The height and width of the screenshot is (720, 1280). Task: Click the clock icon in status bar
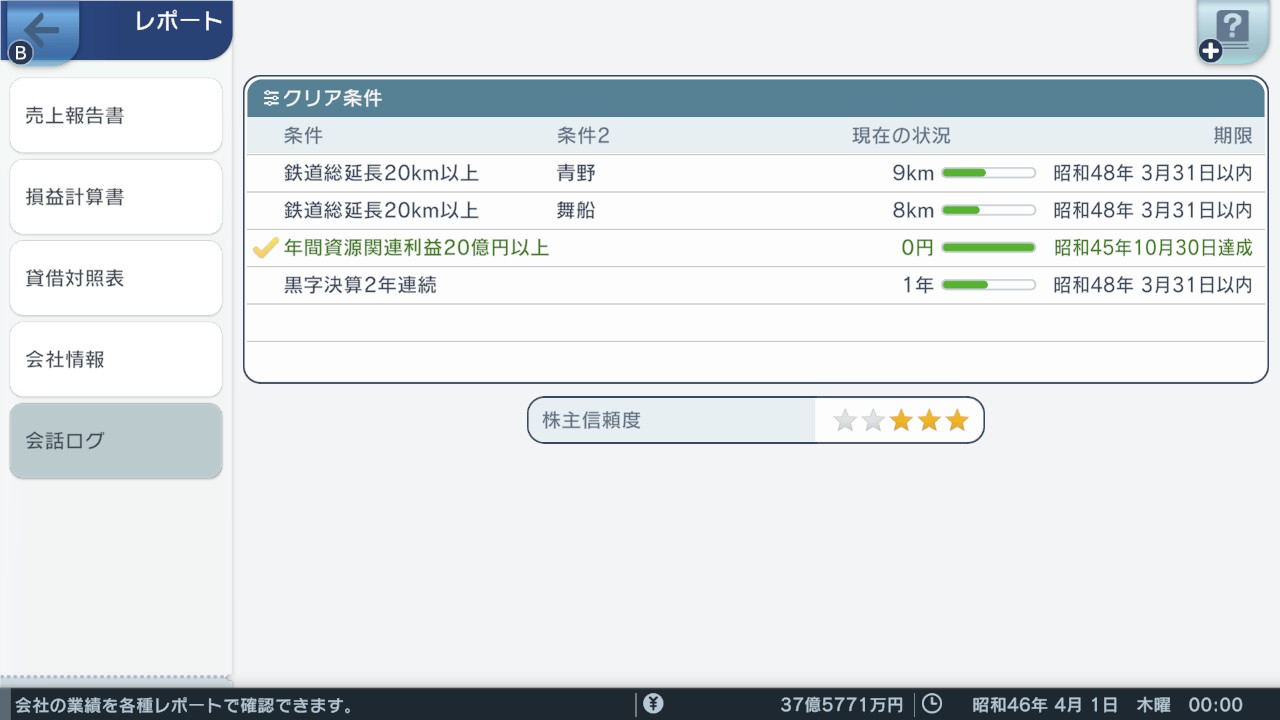click(931, 704)
